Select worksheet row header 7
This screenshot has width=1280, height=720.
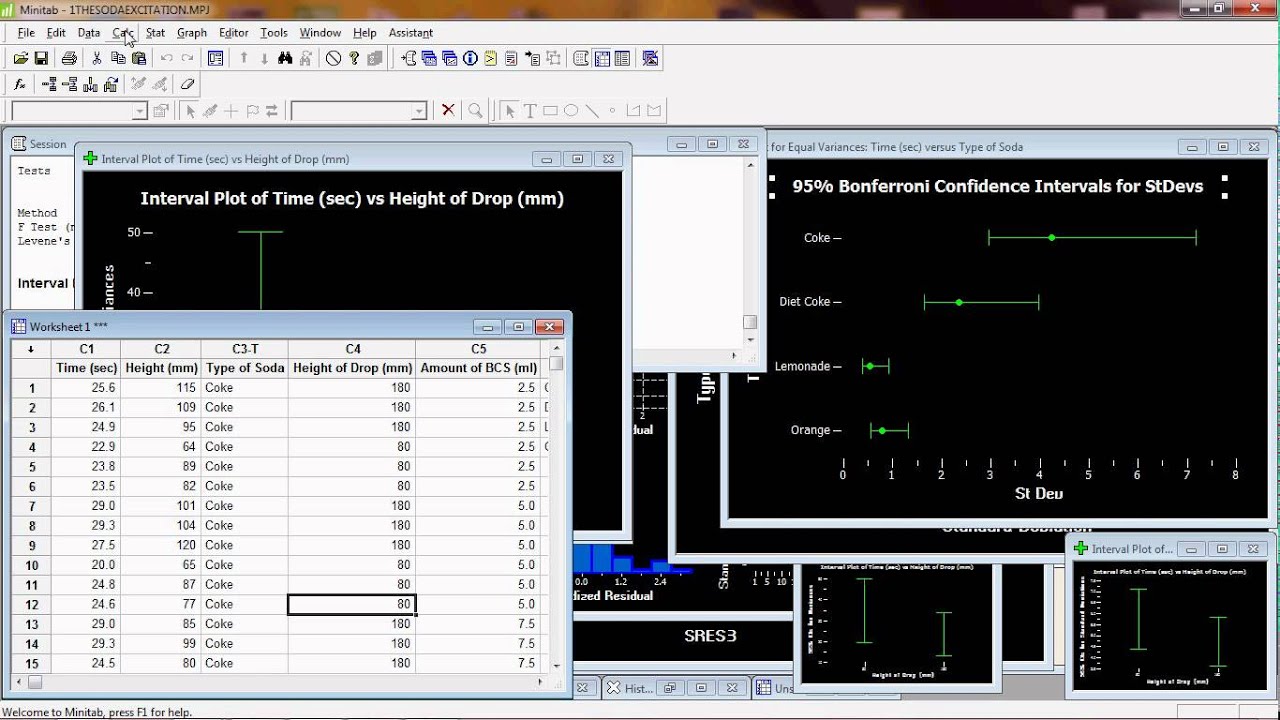tap(31, 506)
